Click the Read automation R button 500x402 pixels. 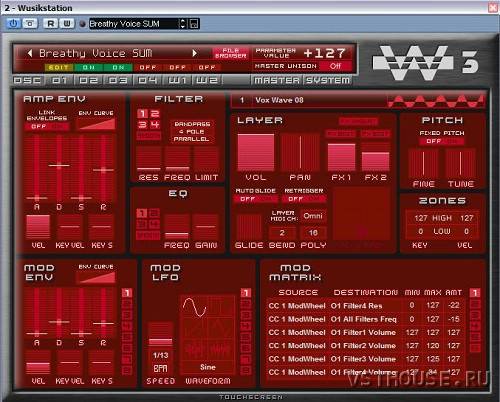(51, 24)
